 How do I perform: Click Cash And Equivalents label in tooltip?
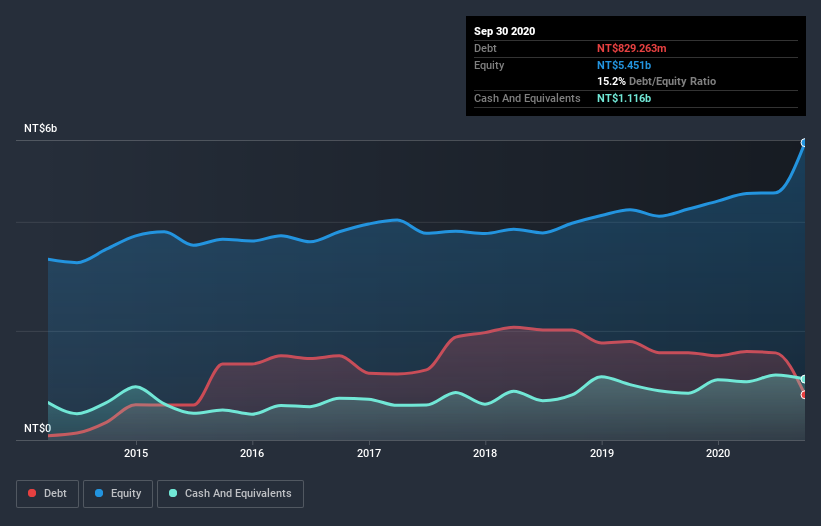(x=527, y=98)
